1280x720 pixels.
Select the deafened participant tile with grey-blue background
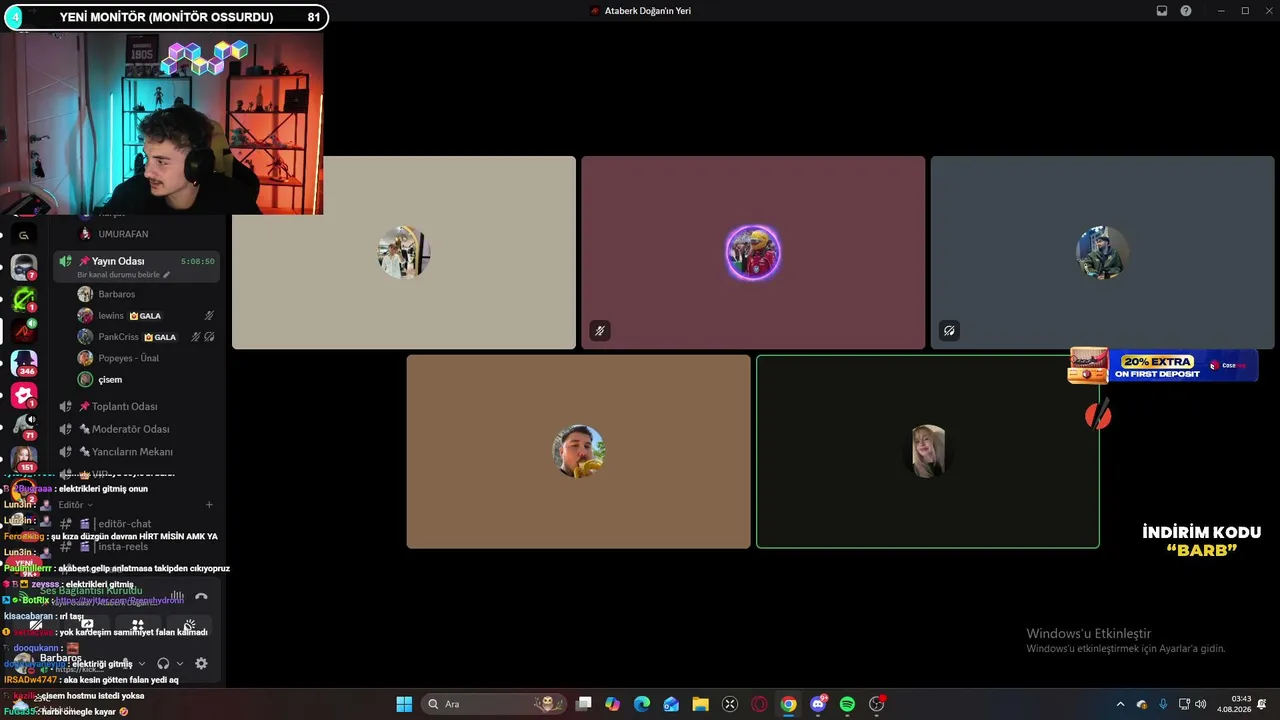click(x=1102, y=252)
